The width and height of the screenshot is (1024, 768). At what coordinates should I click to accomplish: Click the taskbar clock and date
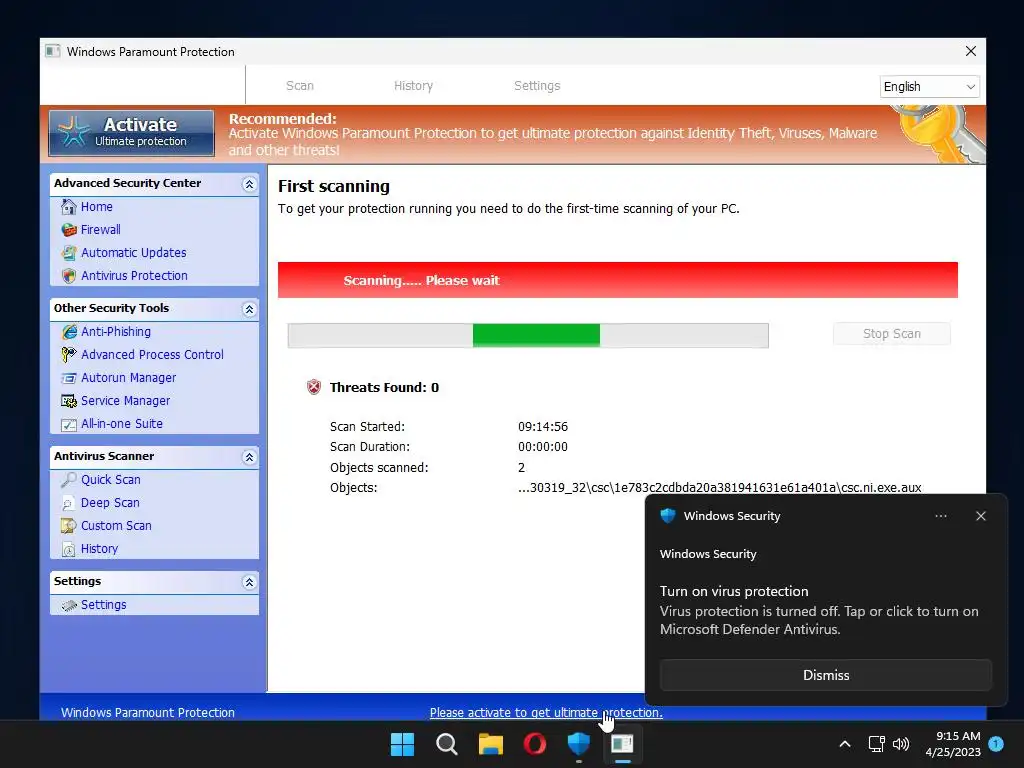(953, 744)
